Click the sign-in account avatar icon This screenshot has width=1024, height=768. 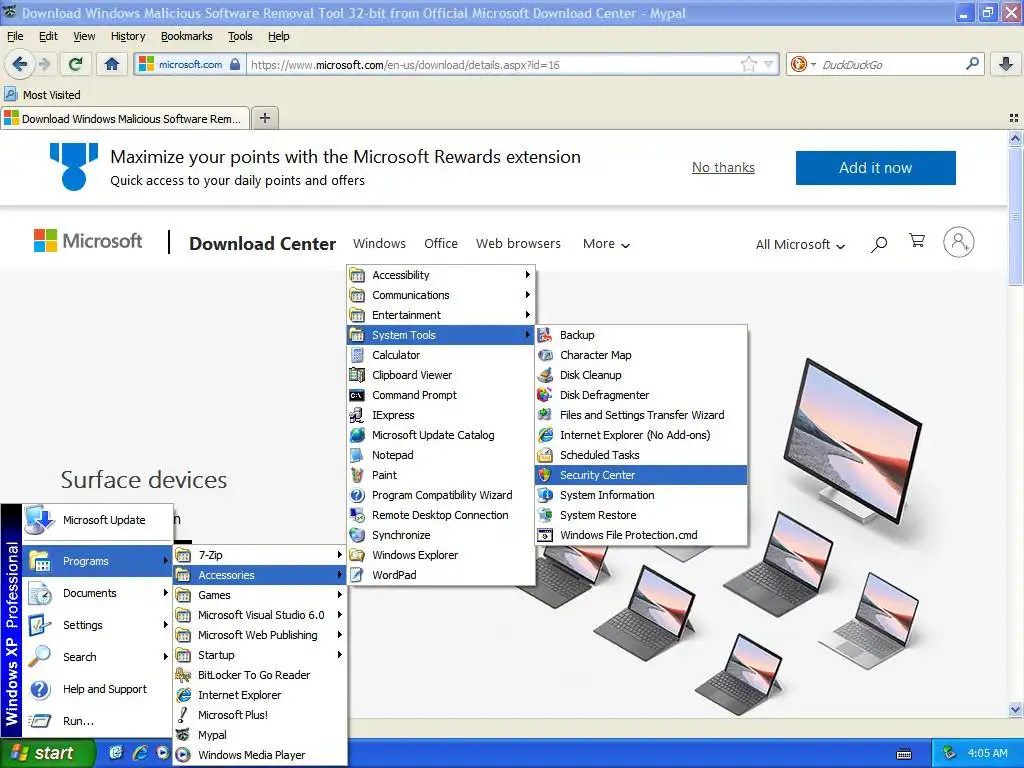(x=958, y=242)
